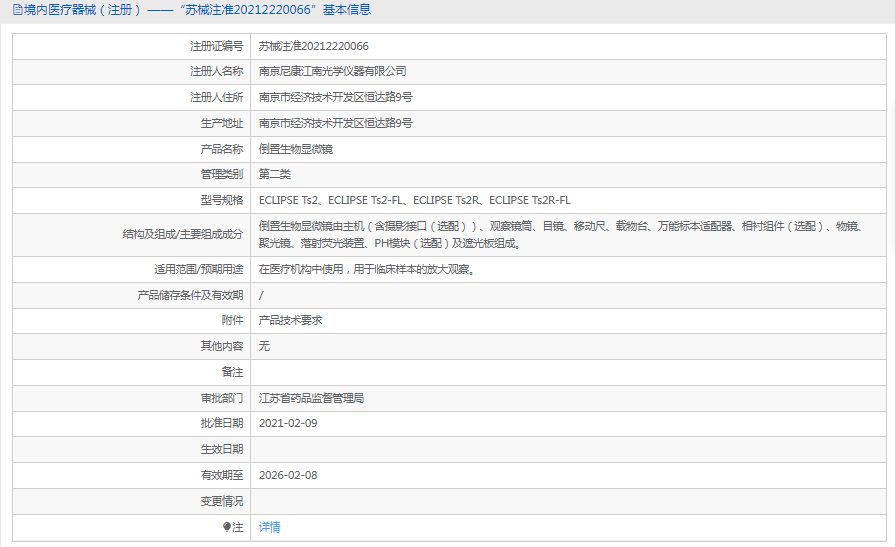Click the 型号规格 label
This screenshot has width=895, height=547.
coord(221,200)
